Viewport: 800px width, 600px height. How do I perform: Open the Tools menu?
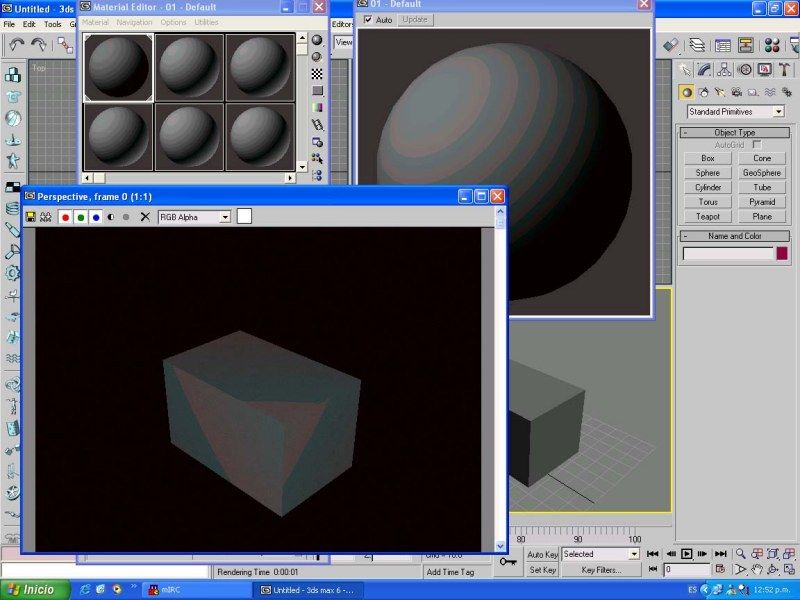tap(53, 24)
